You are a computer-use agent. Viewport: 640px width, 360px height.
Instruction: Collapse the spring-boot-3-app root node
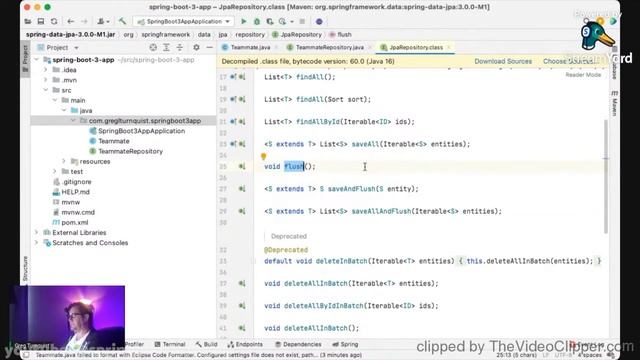[x=37, y=60]
